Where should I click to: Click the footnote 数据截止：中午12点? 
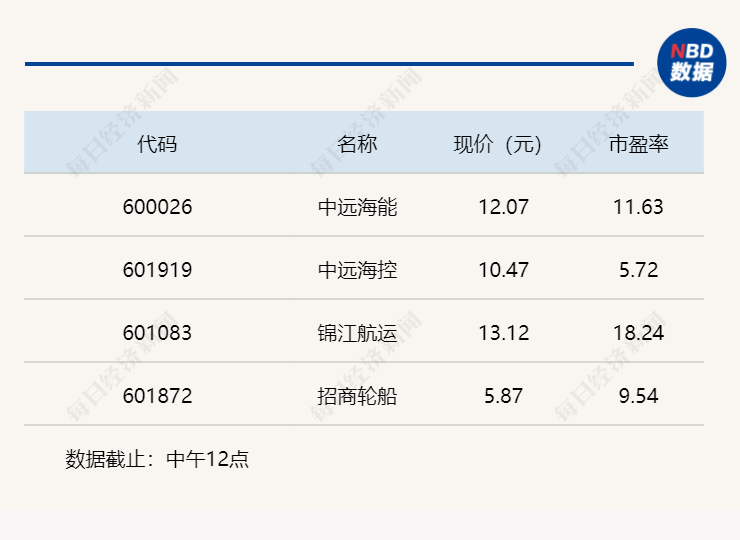click(x=157, y=459)
